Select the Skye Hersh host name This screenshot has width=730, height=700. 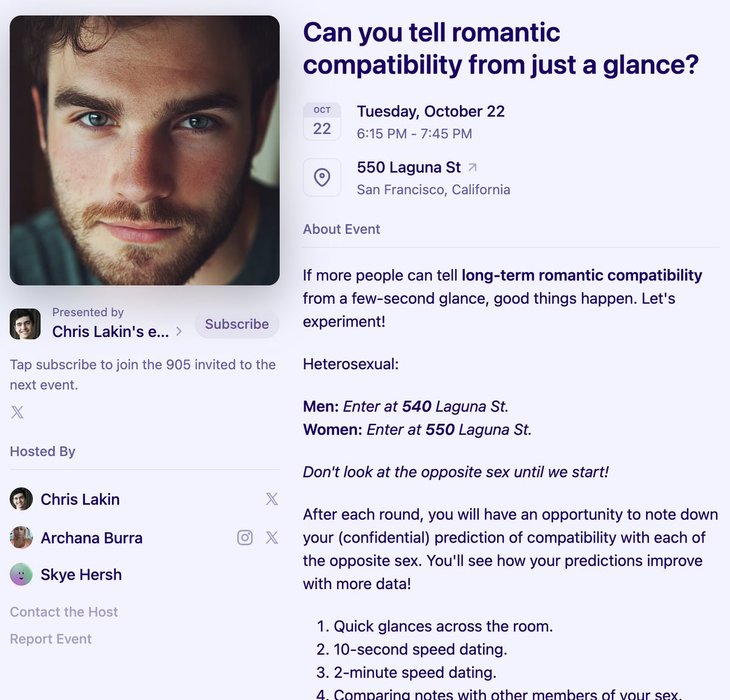81,574
